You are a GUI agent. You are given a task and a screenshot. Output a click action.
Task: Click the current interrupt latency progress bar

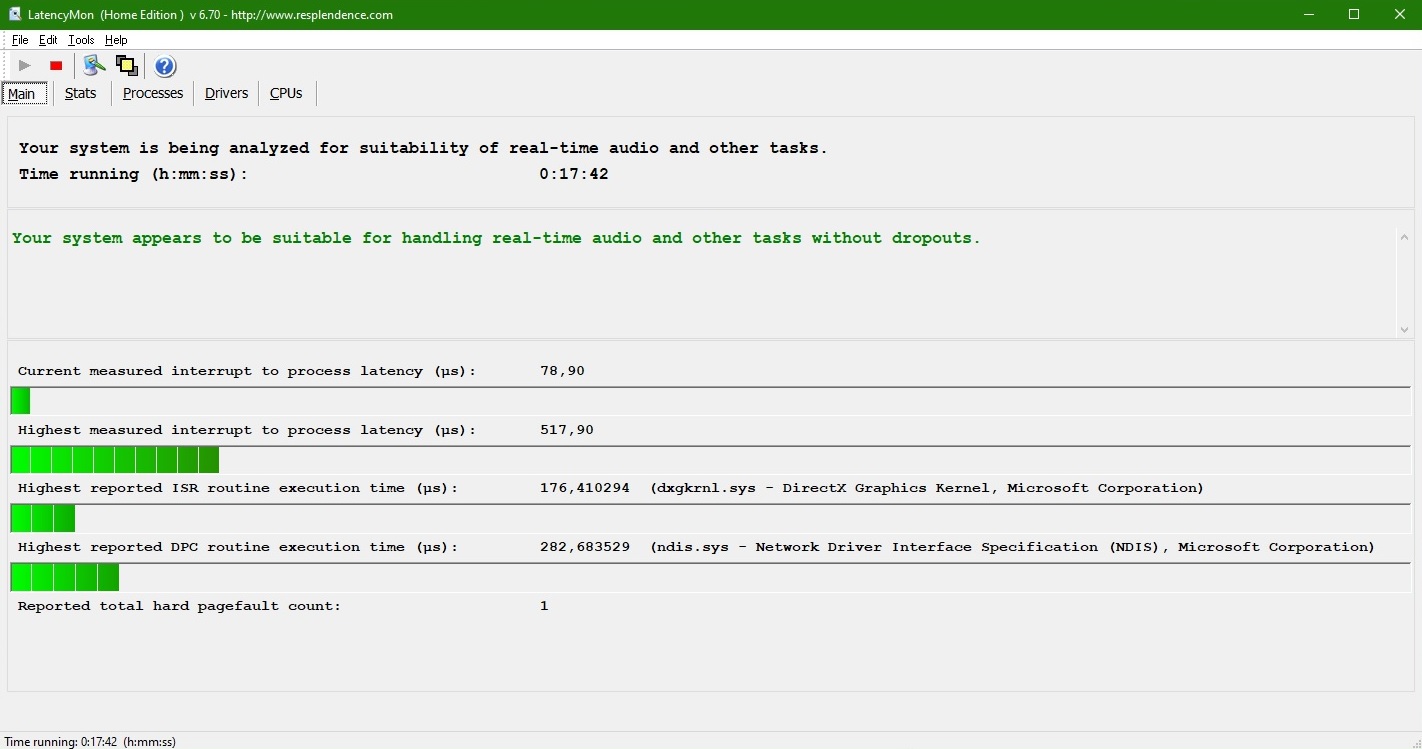710,401
